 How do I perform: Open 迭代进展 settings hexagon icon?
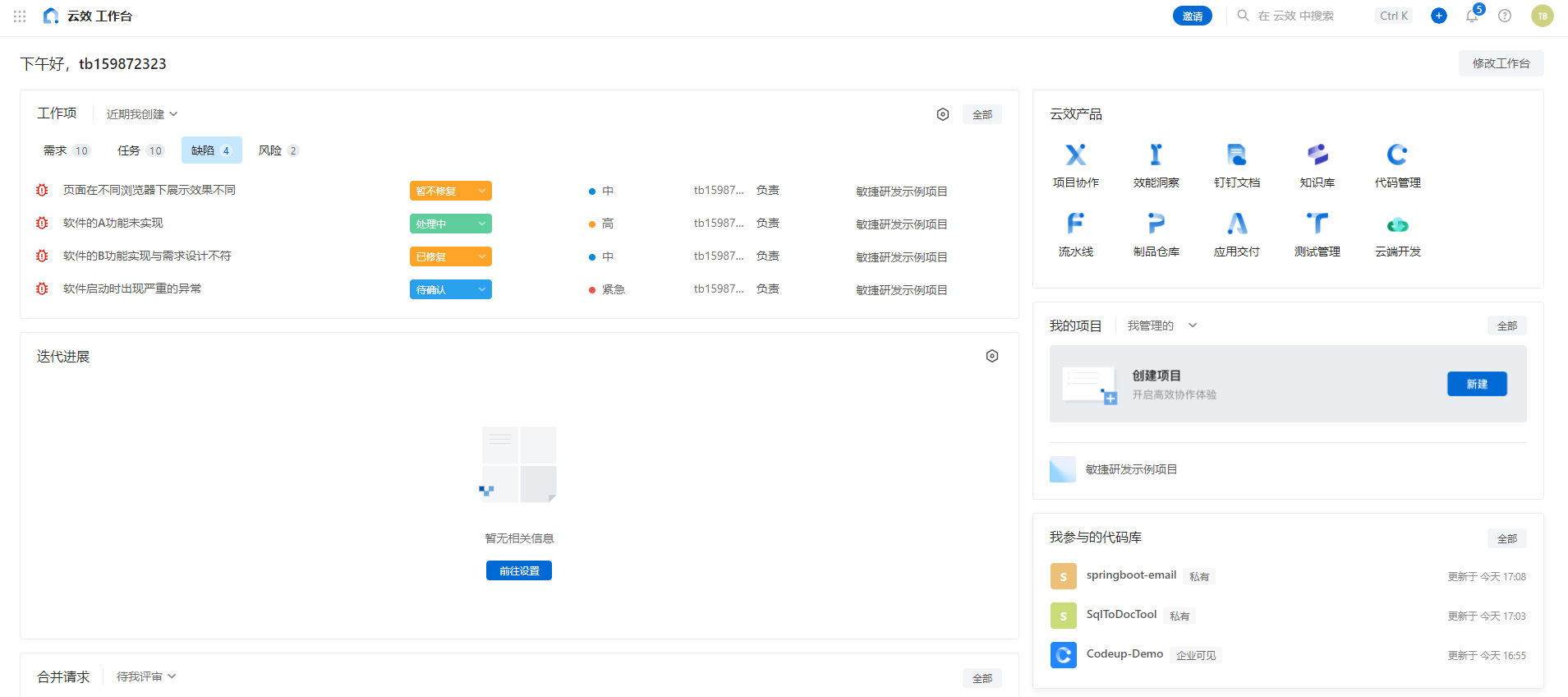coord(991,356)
